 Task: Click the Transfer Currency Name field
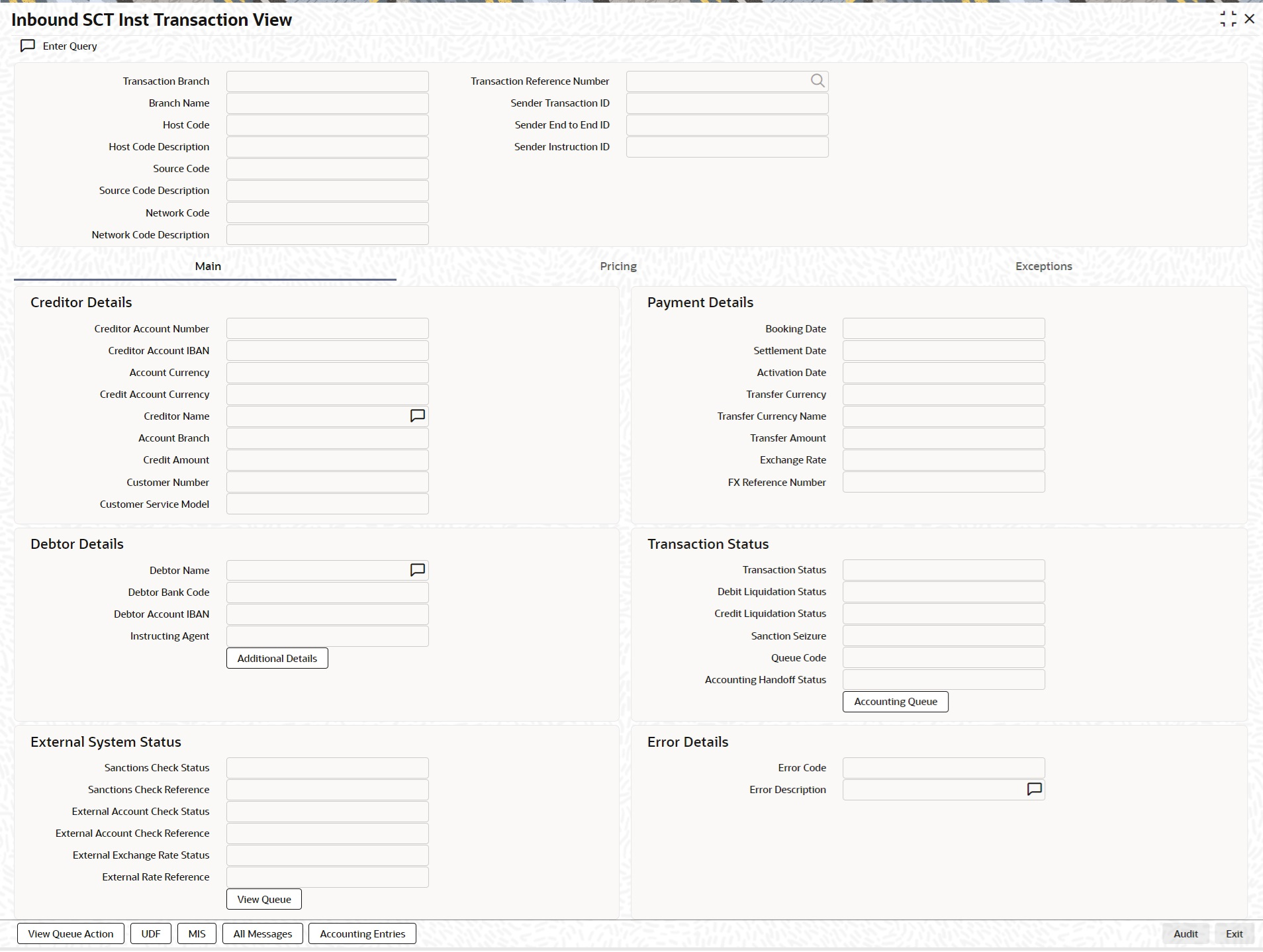[x=944, y=416]
